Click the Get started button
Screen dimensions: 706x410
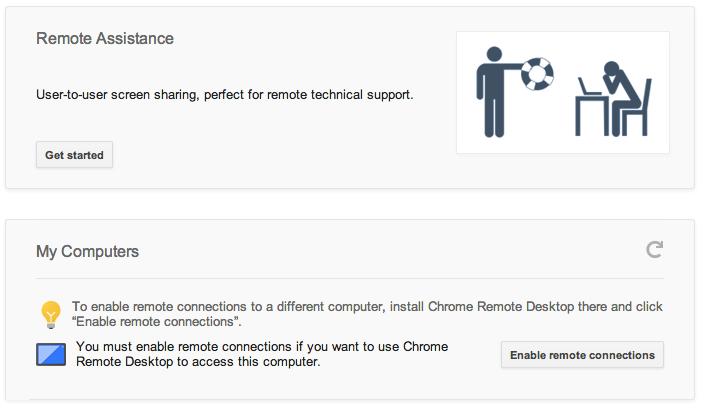point(74,155)
